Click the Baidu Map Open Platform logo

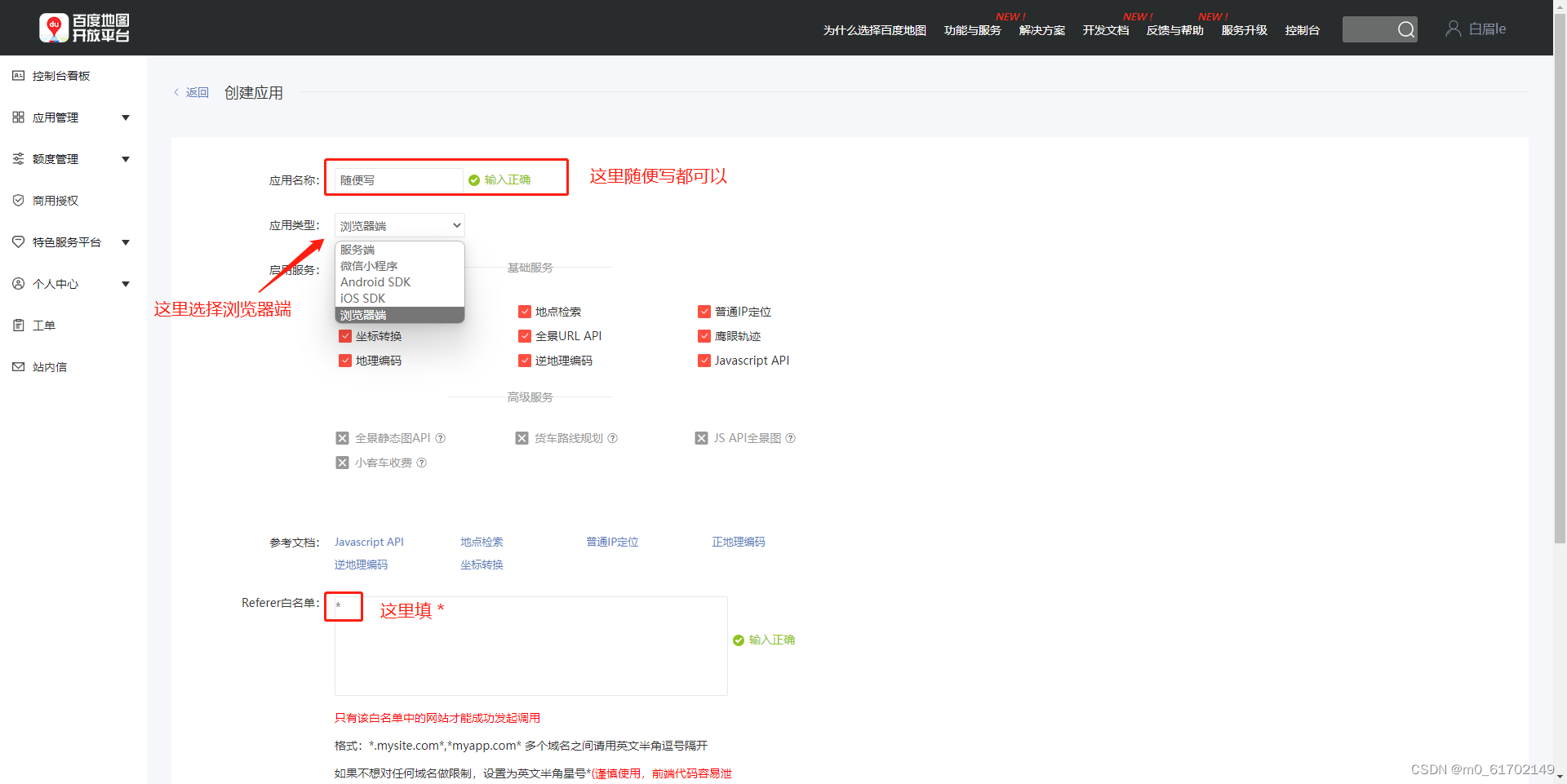(x=85, y=28)
